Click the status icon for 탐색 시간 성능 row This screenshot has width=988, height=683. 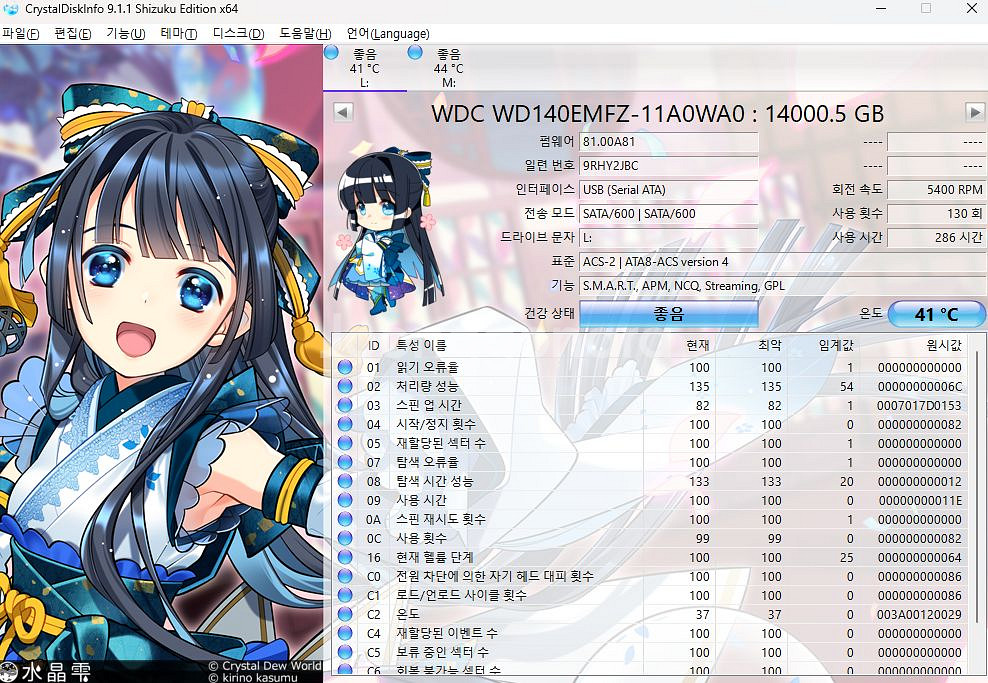(x=345, y=481)
